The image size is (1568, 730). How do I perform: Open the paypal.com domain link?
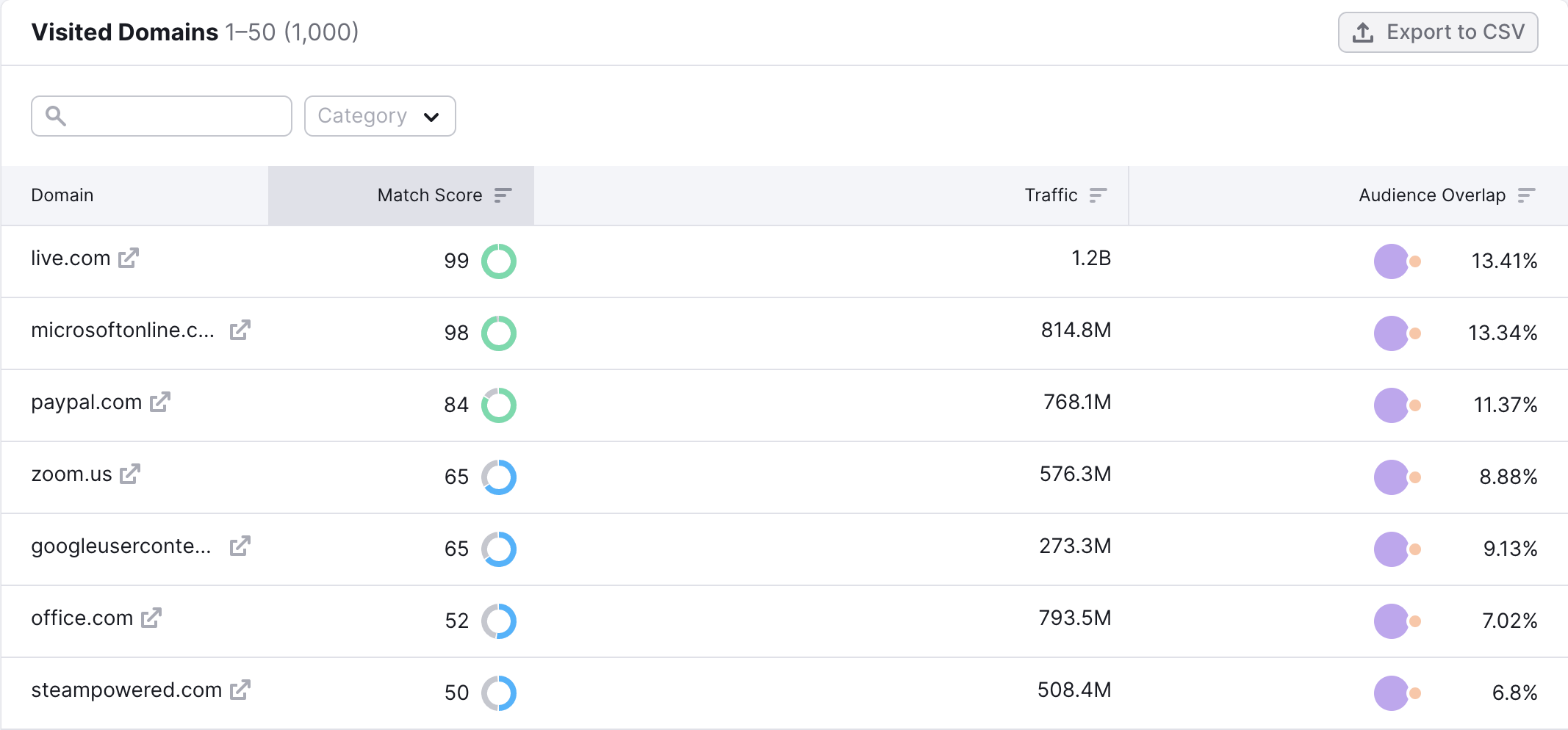[x=86, y=402]
